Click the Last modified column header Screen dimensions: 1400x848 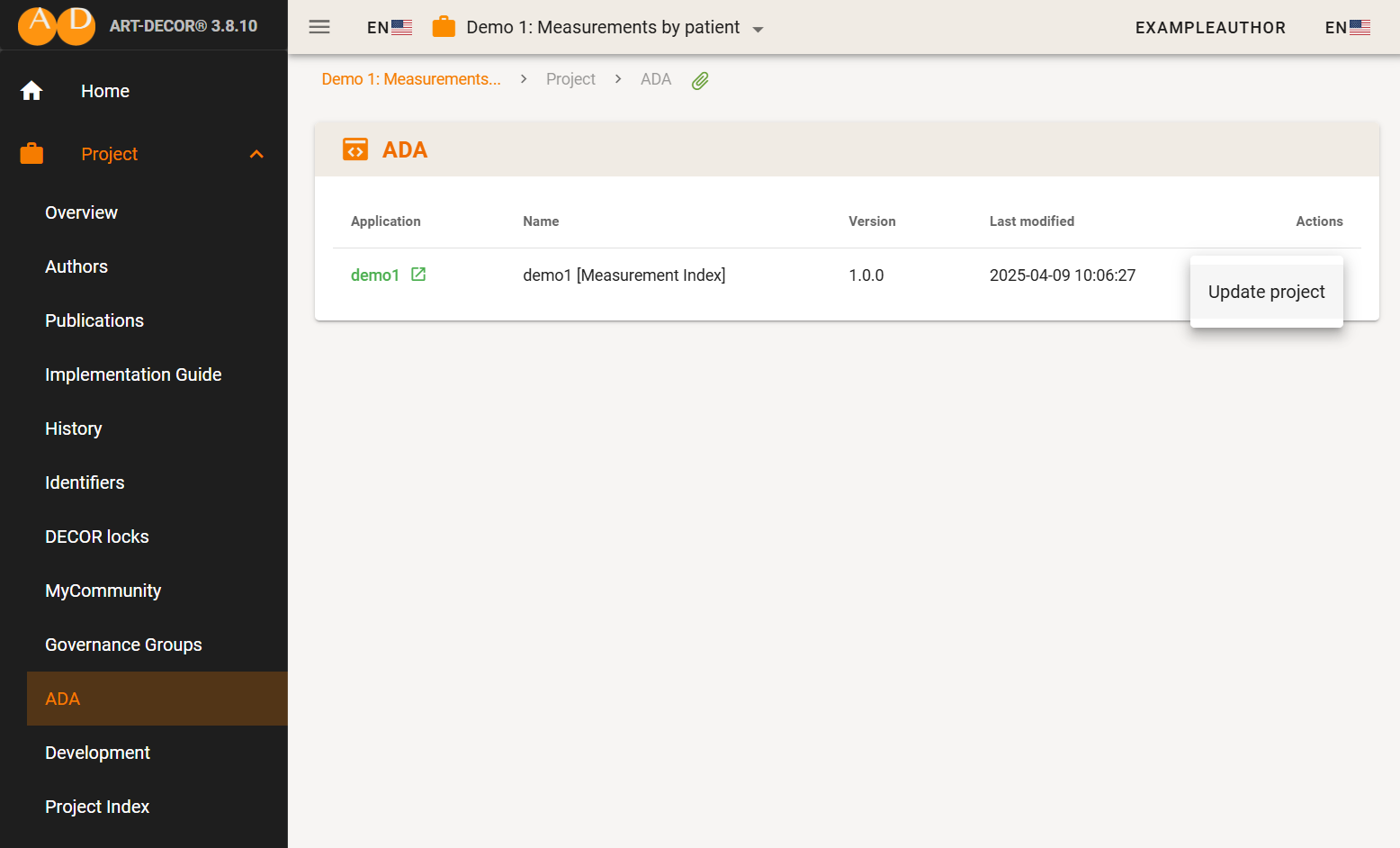tap(1031, 221)
